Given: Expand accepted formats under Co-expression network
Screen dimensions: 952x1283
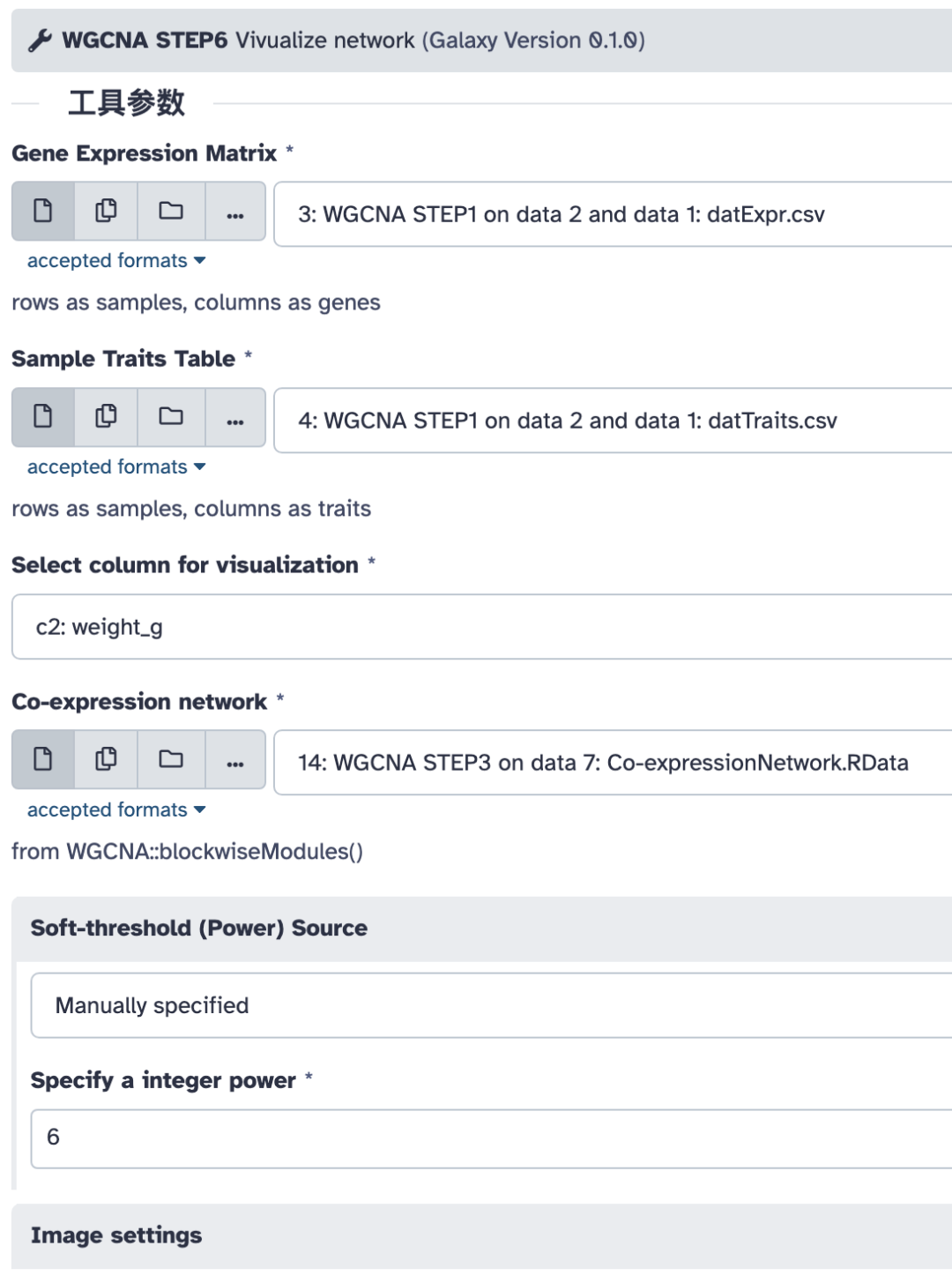Looking at the screenshot, I should 115,810.
